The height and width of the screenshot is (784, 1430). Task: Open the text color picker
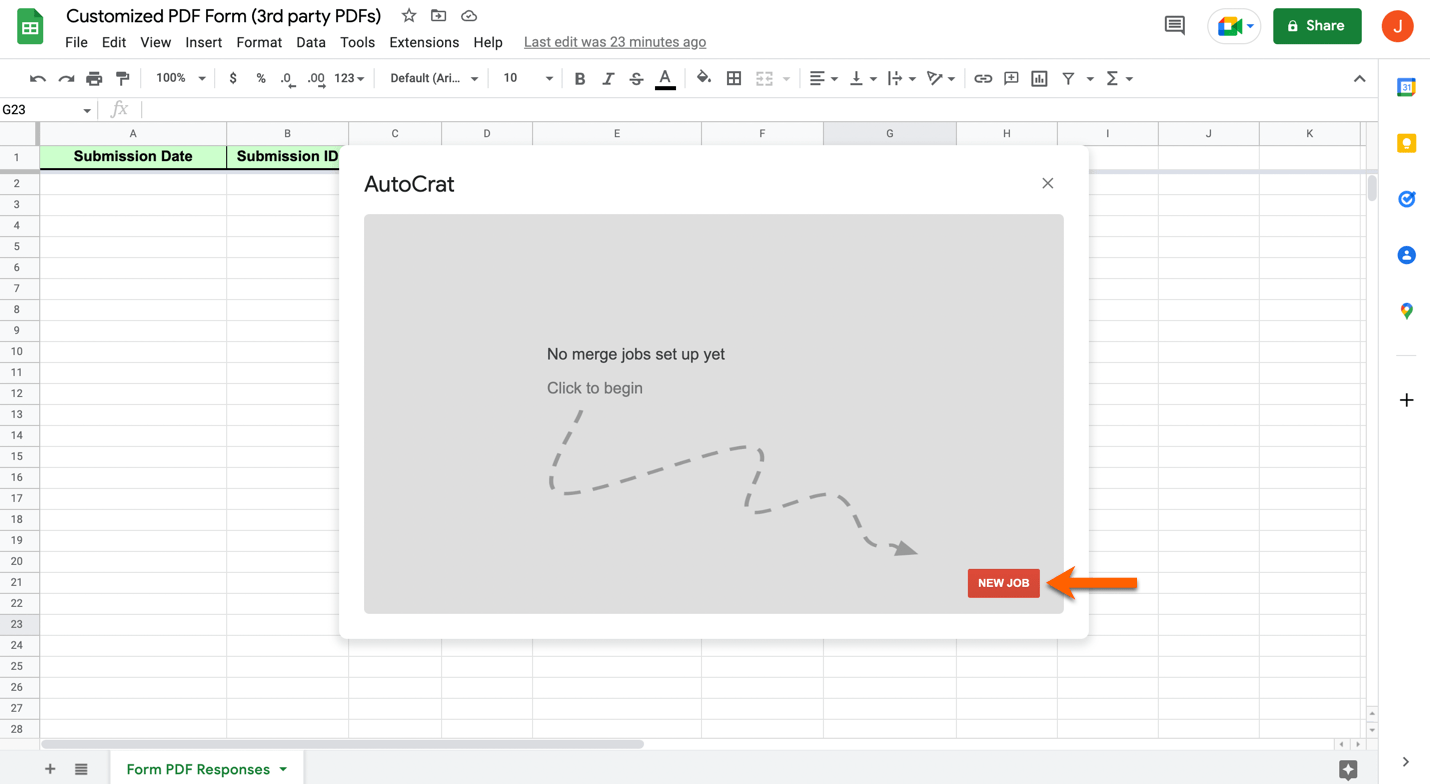coord(665,79)
